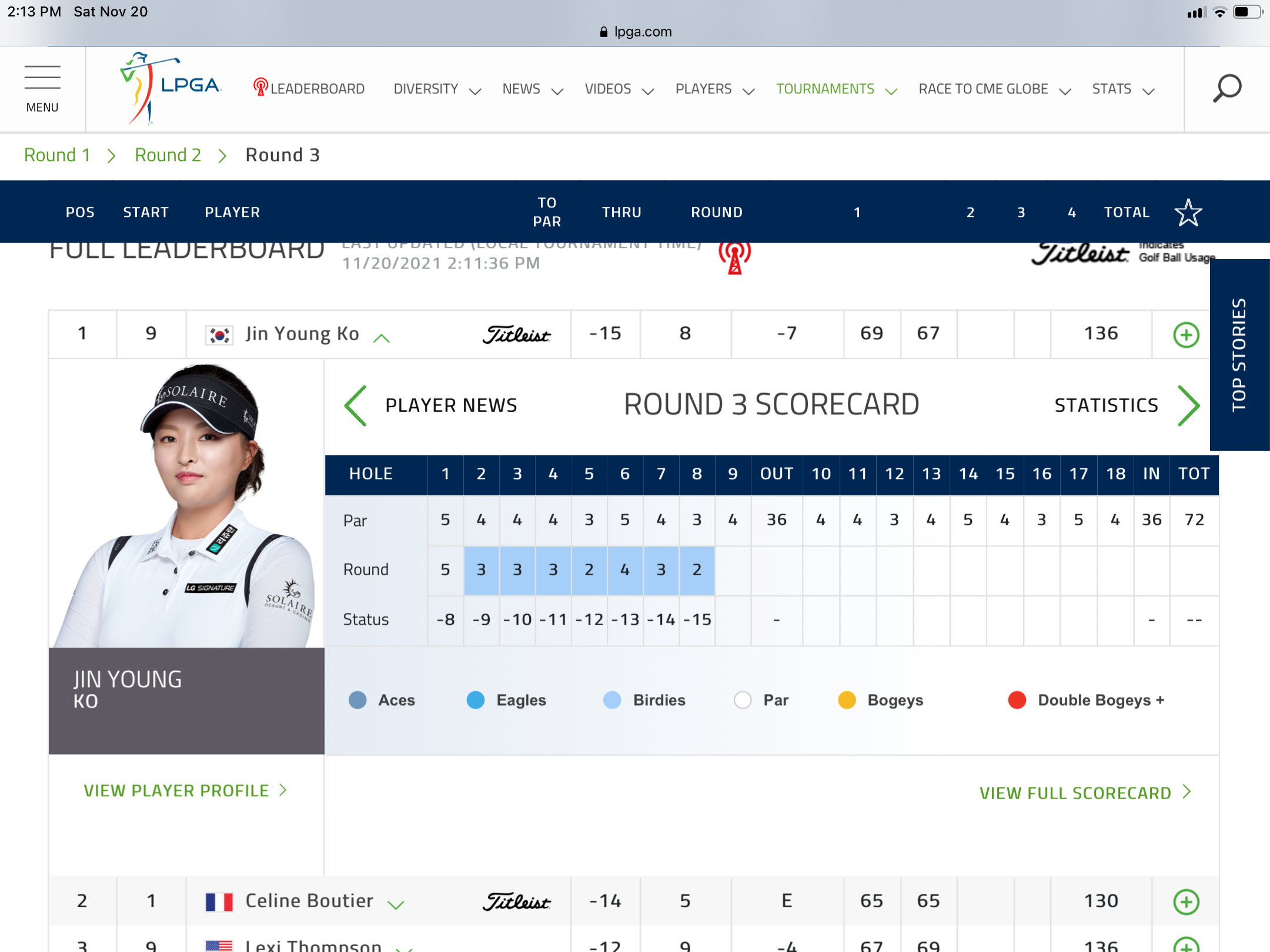Click the Eagles legend color dot
1270x952 pixels.
[x=475, y=700]
